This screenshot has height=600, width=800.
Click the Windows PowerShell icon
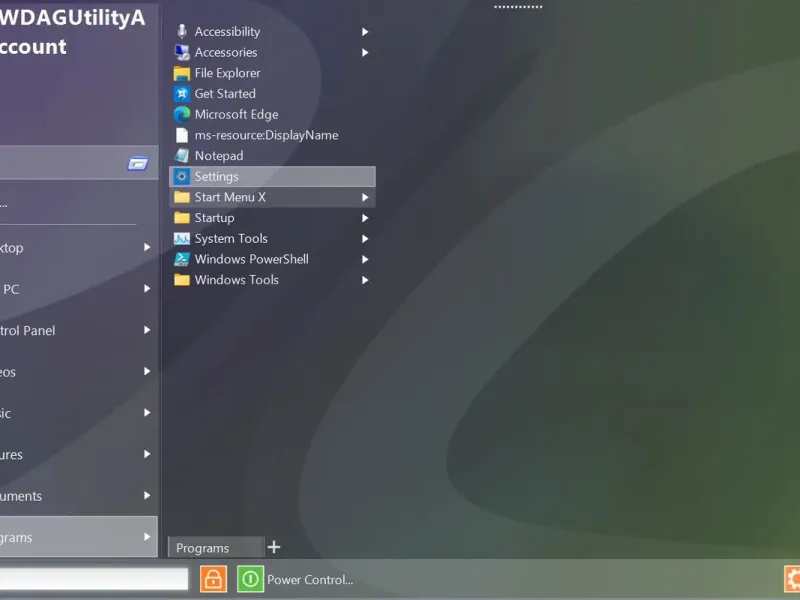point(182,259)
